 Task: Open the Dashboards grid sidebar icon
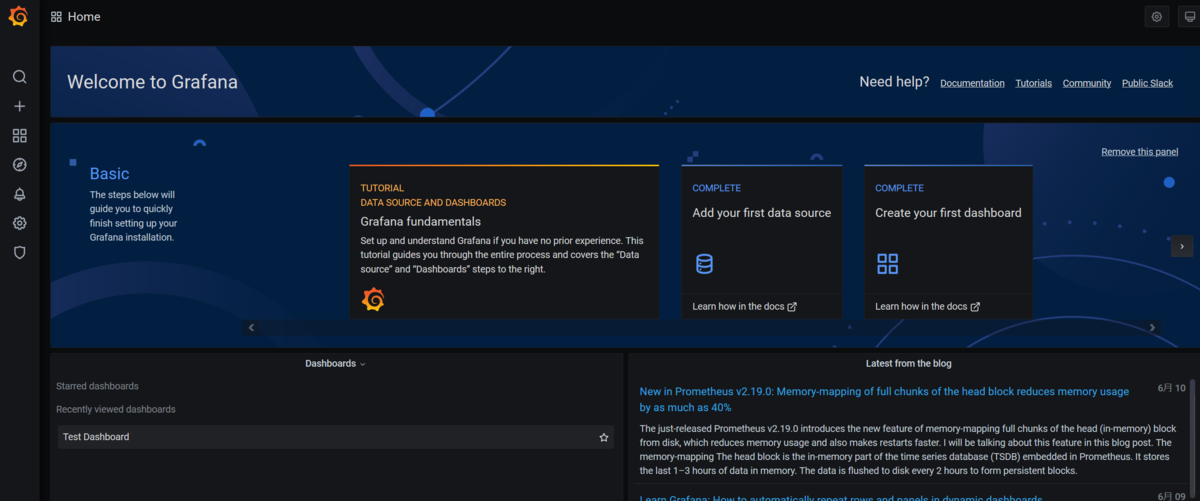point(19,136)
